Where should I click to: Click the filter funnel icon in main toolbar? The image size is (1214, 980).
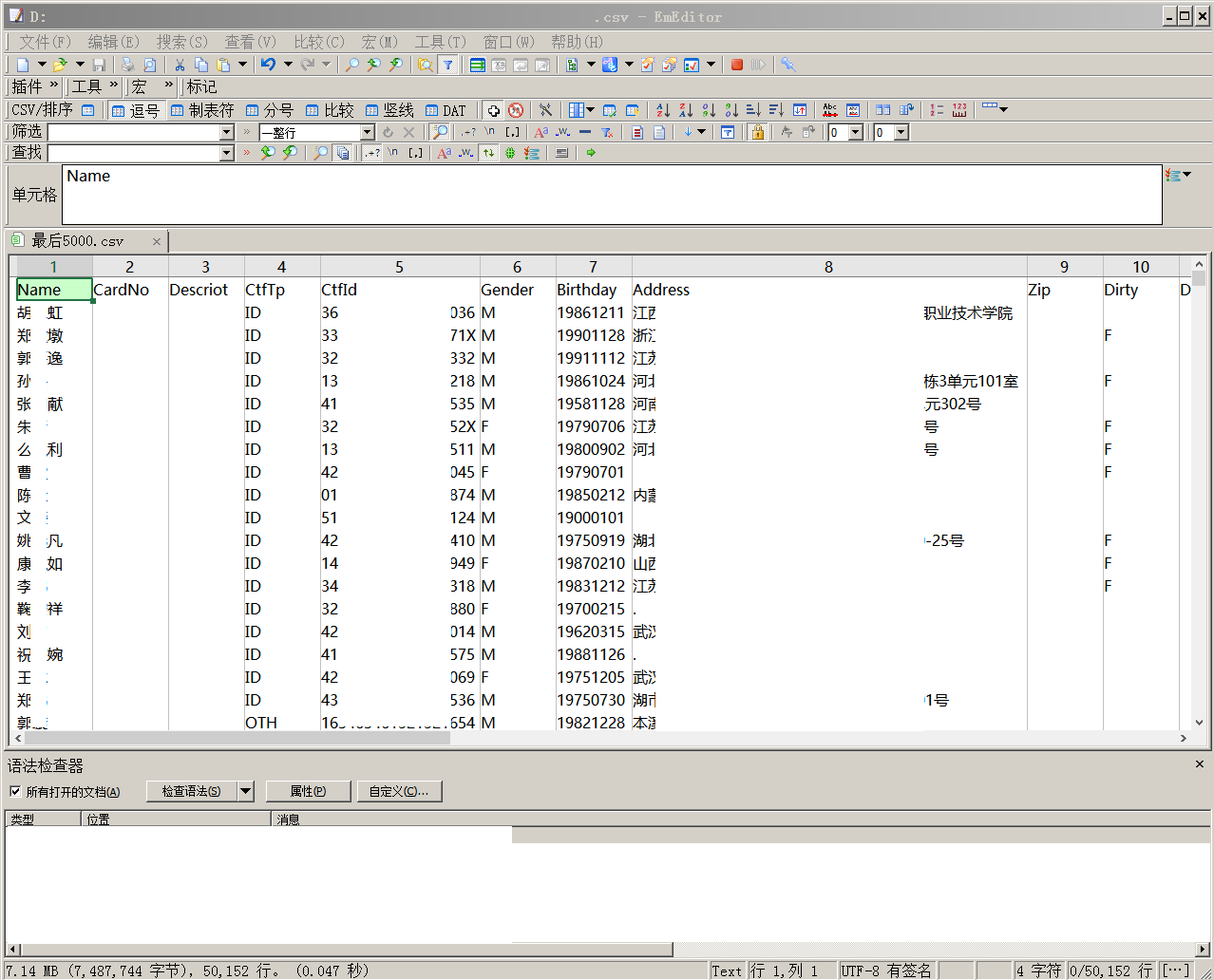pos(447,65)
